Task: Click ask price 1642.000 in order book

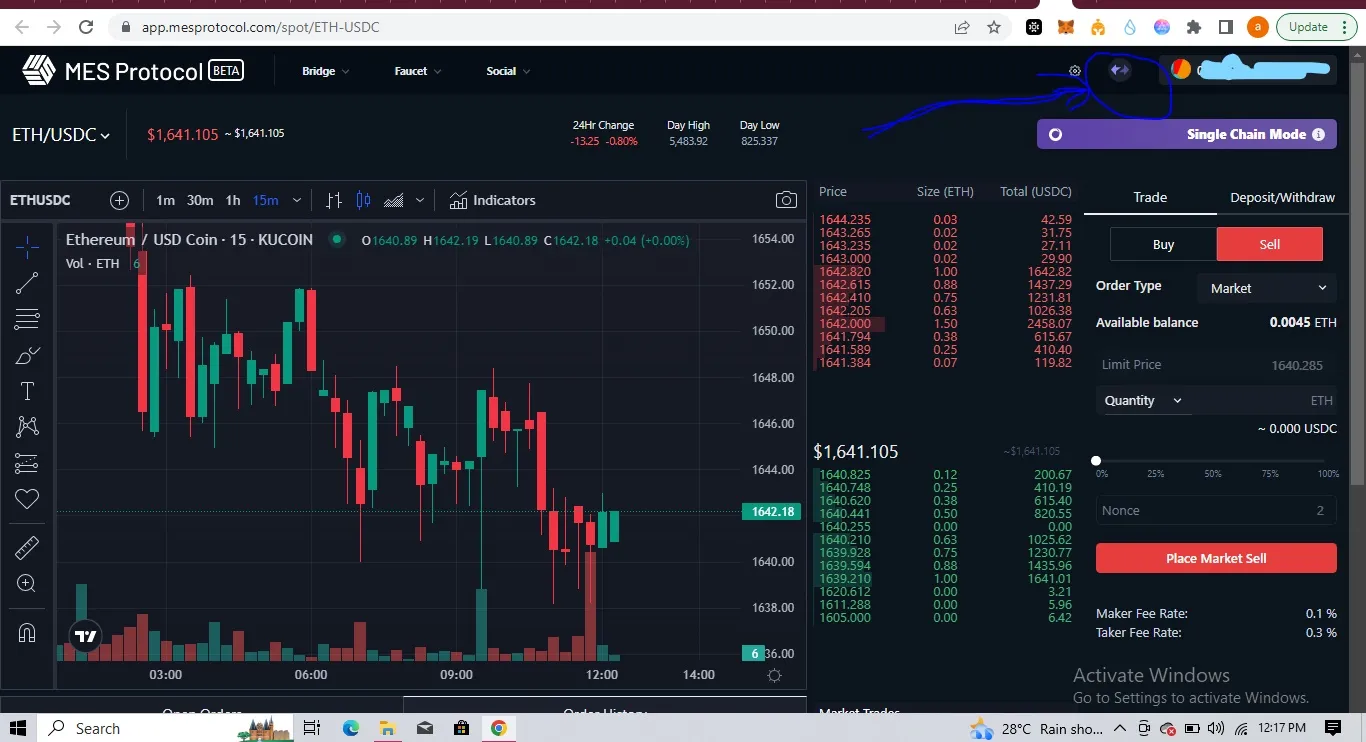Action: 845,324
